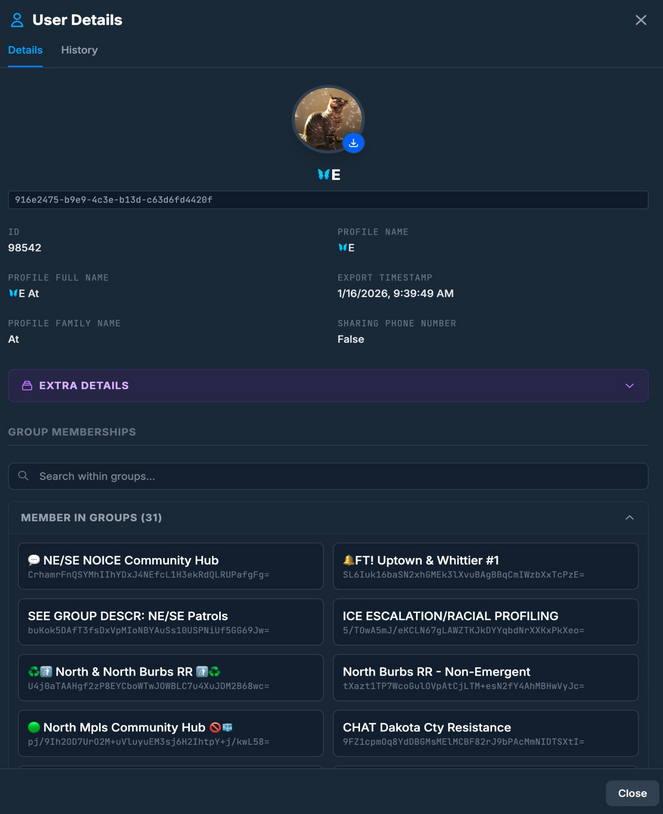Click the butterfly E name under avatar
The image size is (663, 814).
tap(329, 174)
